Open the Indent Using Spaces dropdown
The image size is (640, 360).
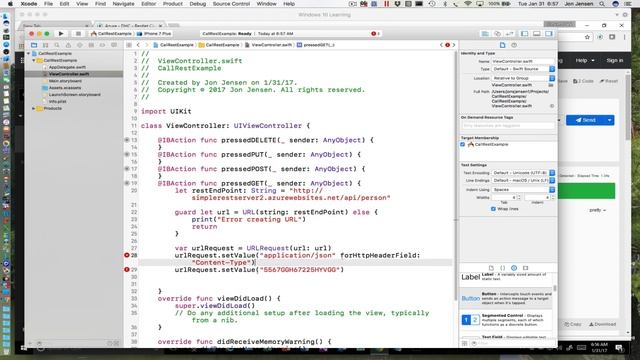[x=523, y=189]
